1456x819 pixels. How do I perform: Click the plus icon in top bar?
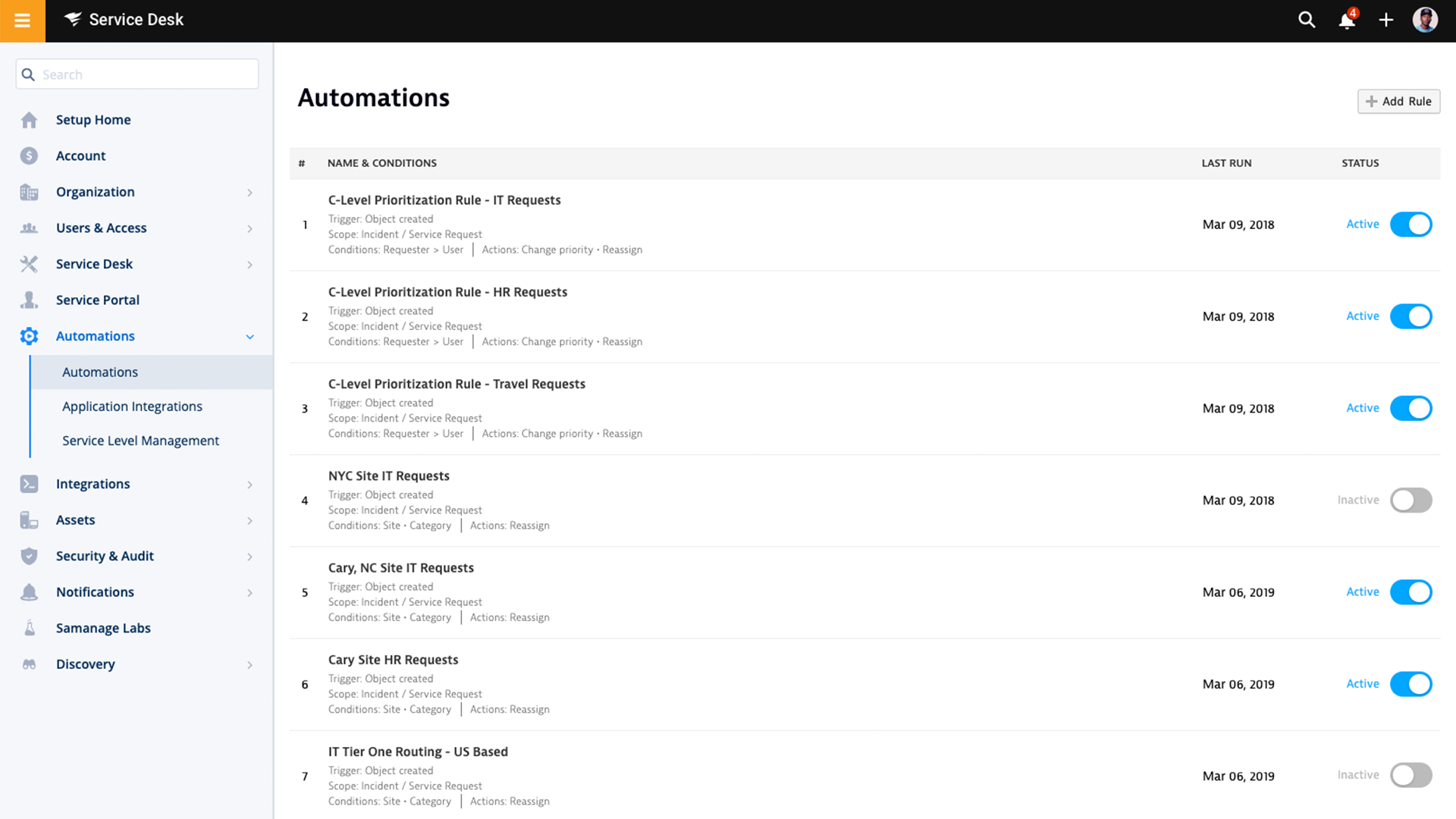1386,20
